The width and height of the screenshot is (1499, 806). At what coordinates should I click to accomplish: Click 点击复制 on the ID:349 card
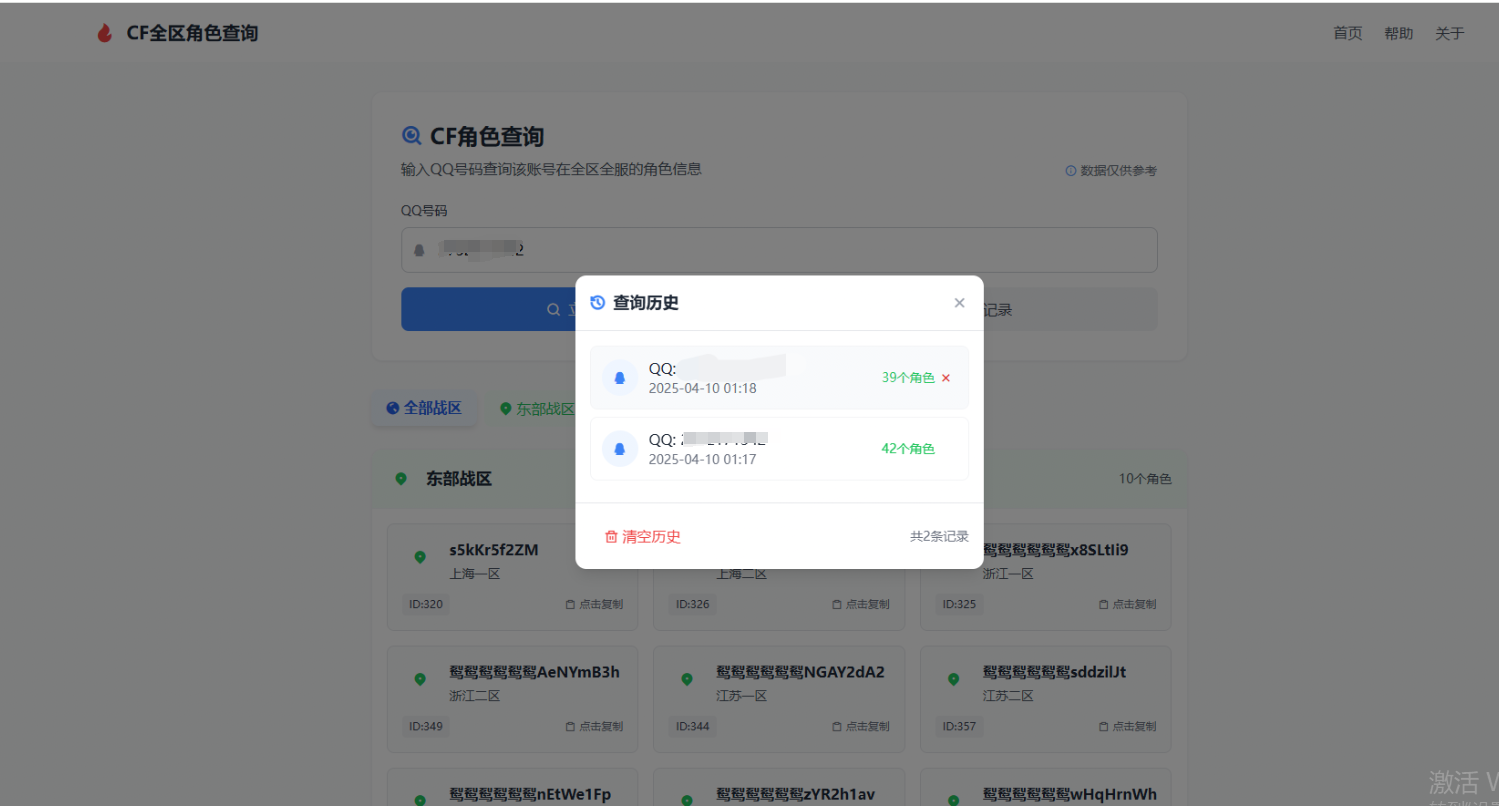[594, 726]
